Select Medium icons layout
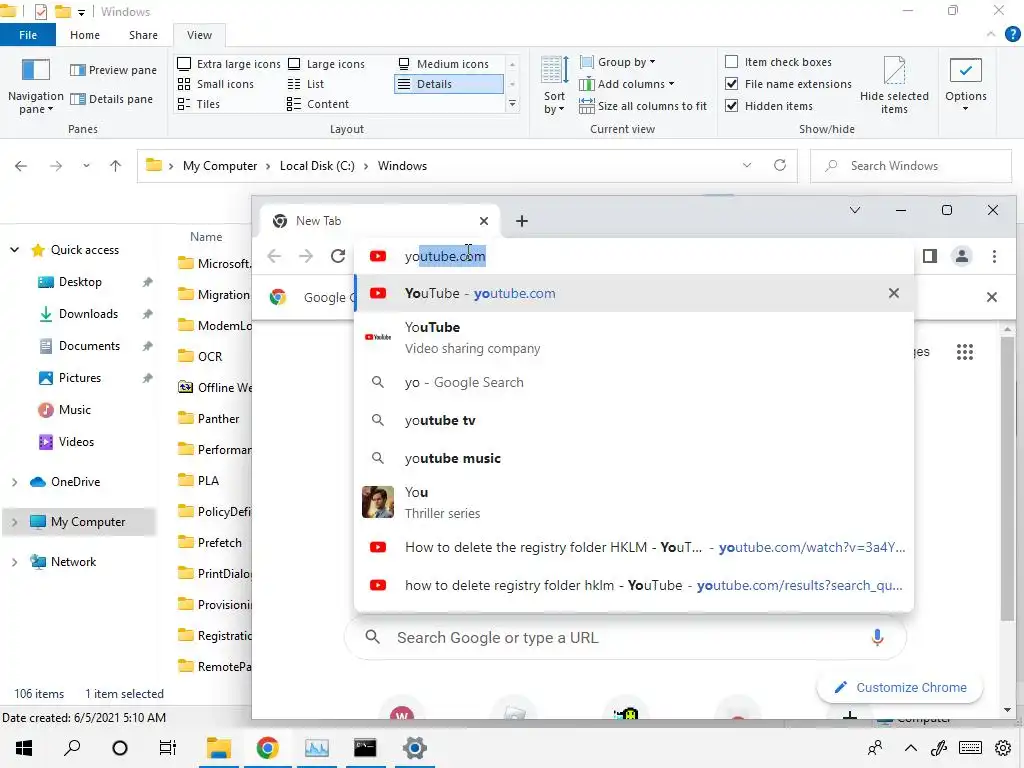The width and height of the screenshot is (1024, 768). click(443, 64)
